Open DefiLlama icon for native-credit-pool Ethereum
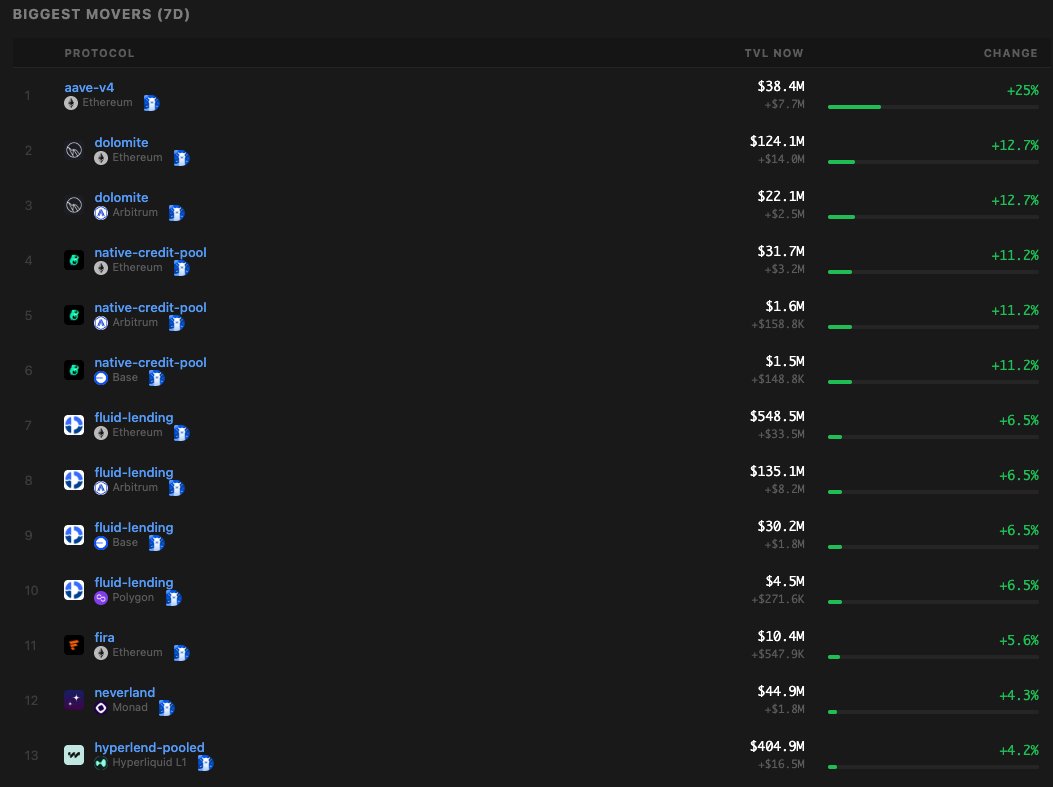 (181, 268)
